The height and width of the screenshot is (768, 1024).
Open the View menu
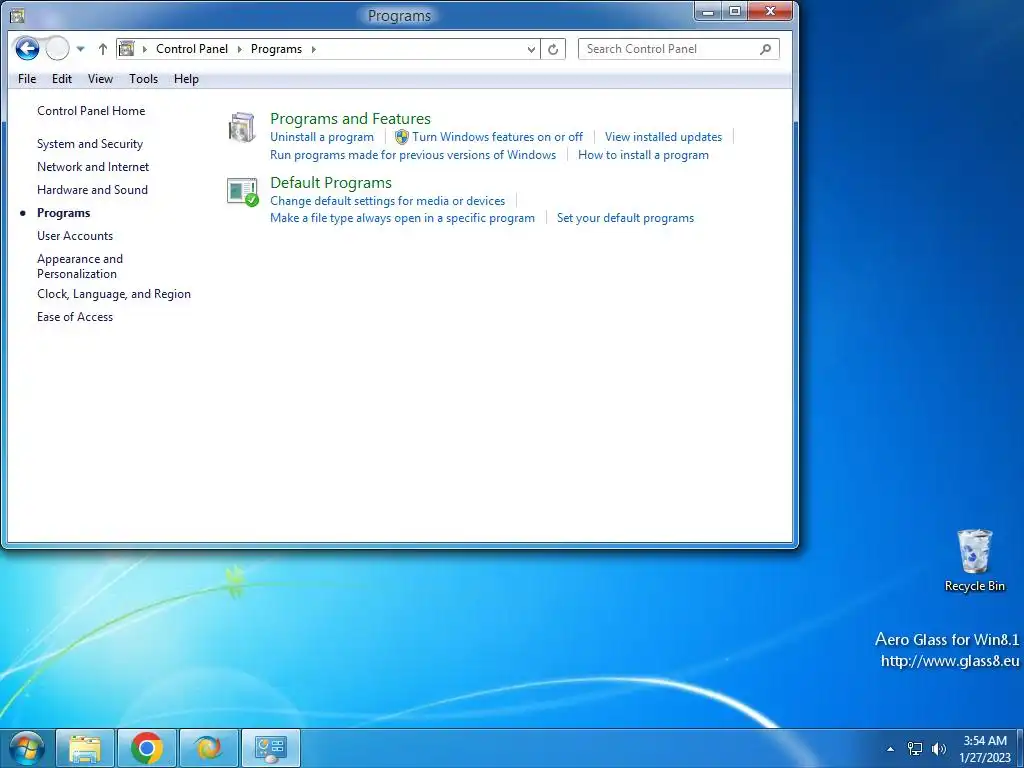pyautogui.click(x=100, y=79)
